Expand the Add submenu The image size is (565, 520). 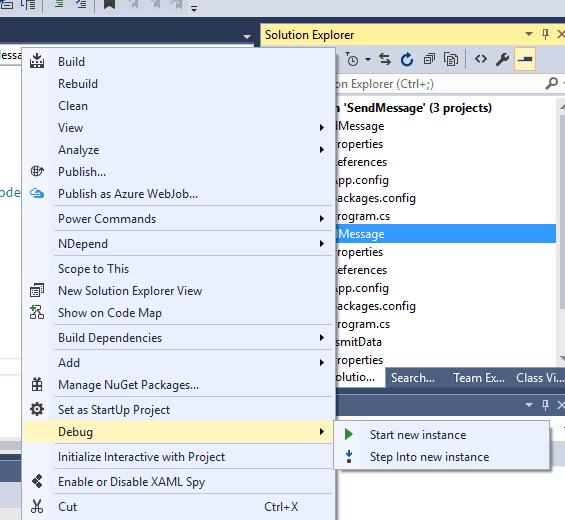pos(178,363)
